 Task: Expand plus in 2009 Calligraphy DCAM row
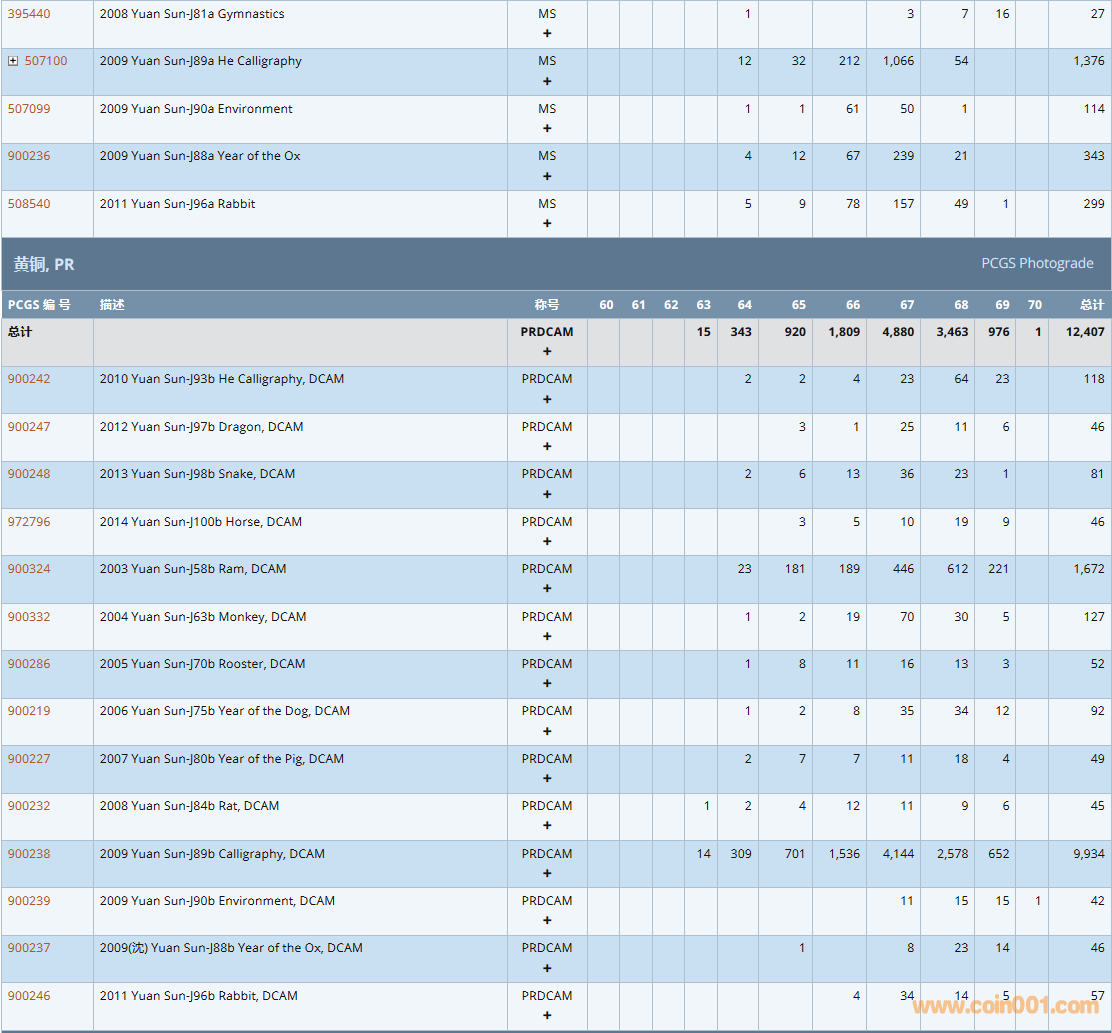547,873
